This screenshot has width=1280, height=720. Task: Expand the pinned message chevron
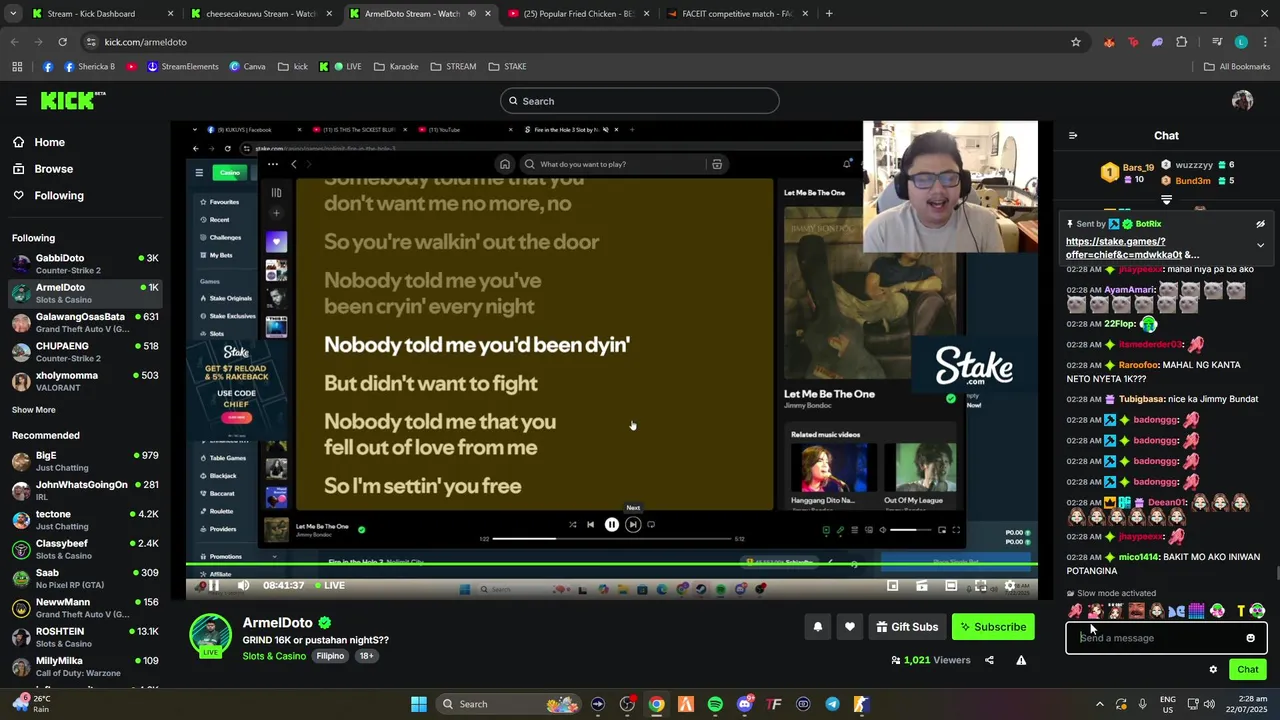[x=1260, y=245]
